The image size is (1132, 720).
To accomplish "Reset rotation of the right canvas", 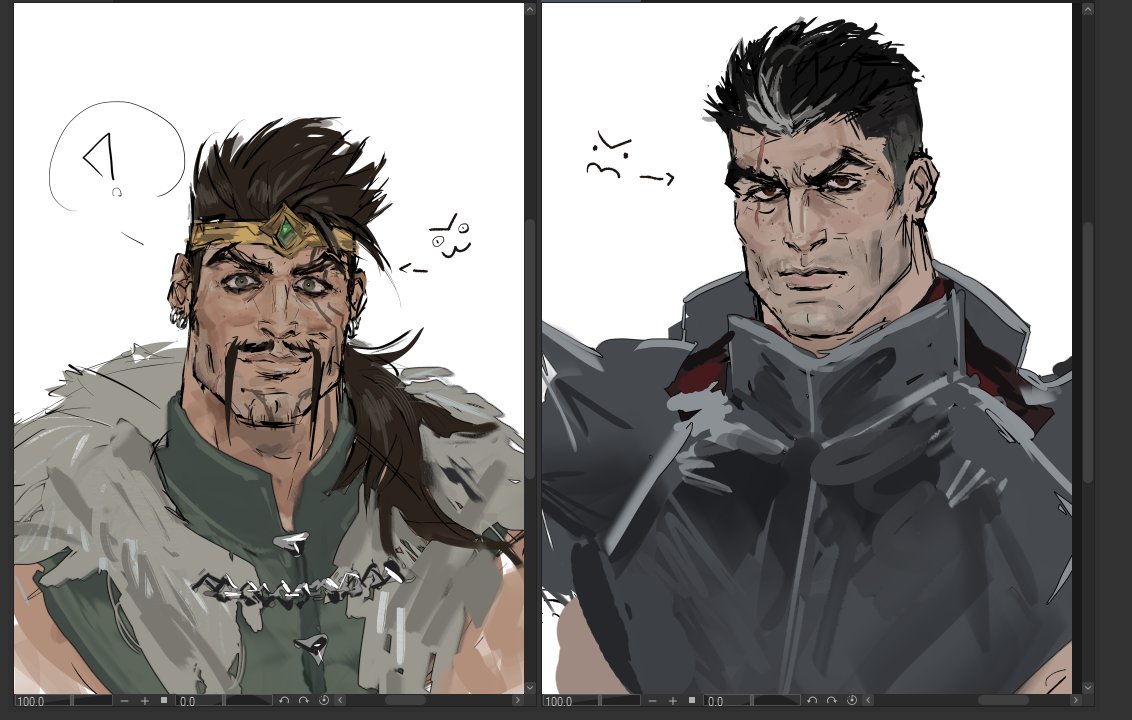I will pyautogui.click(x=852, y=701).
